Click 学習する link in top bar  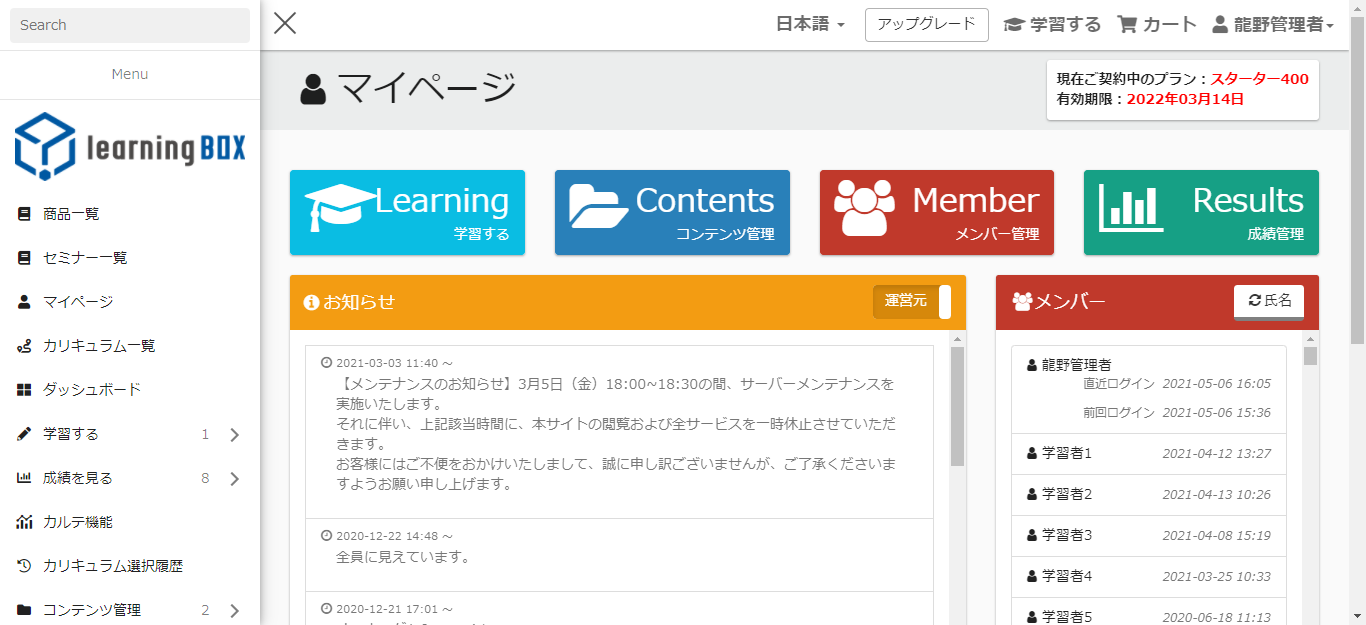point(1052,25)
